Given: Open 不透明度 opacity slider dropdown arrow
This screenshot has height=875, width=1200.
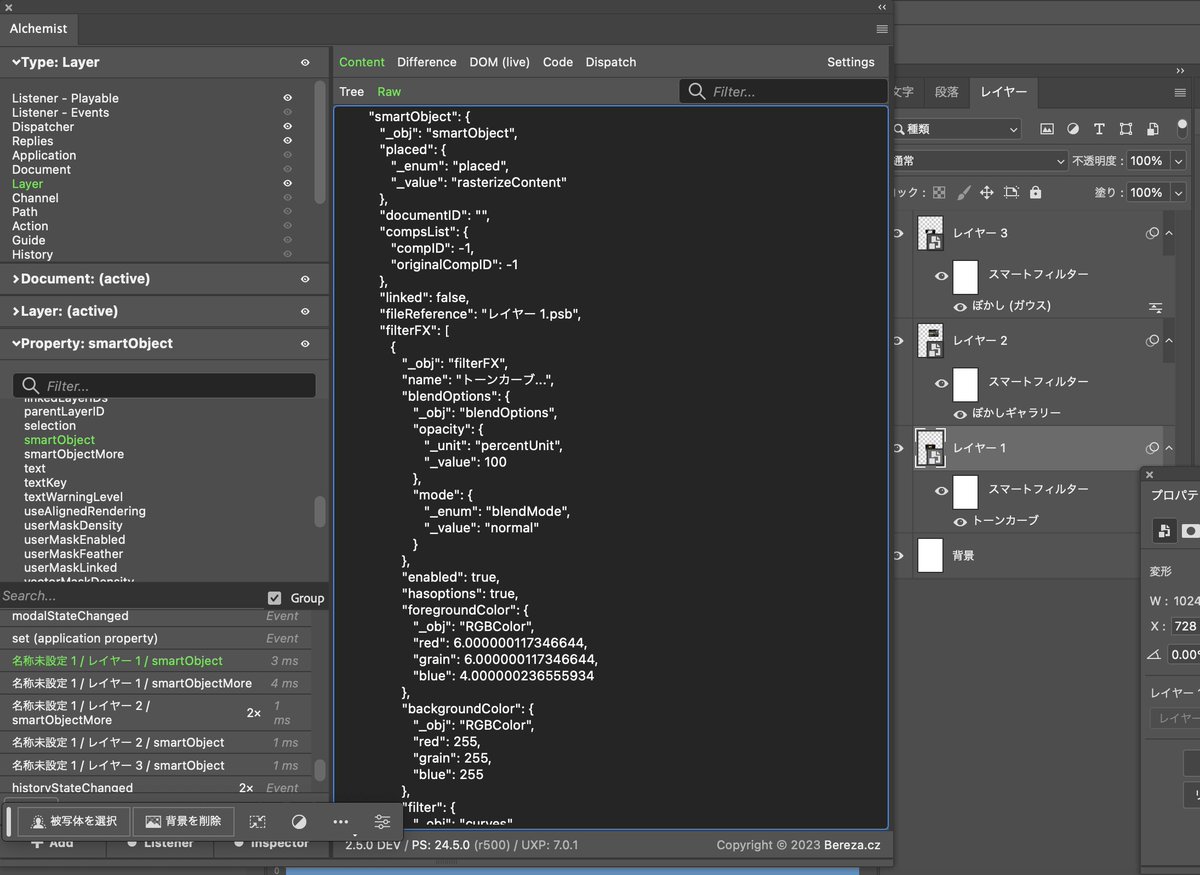Looking at the screenshot, I should pos(1178,160).
